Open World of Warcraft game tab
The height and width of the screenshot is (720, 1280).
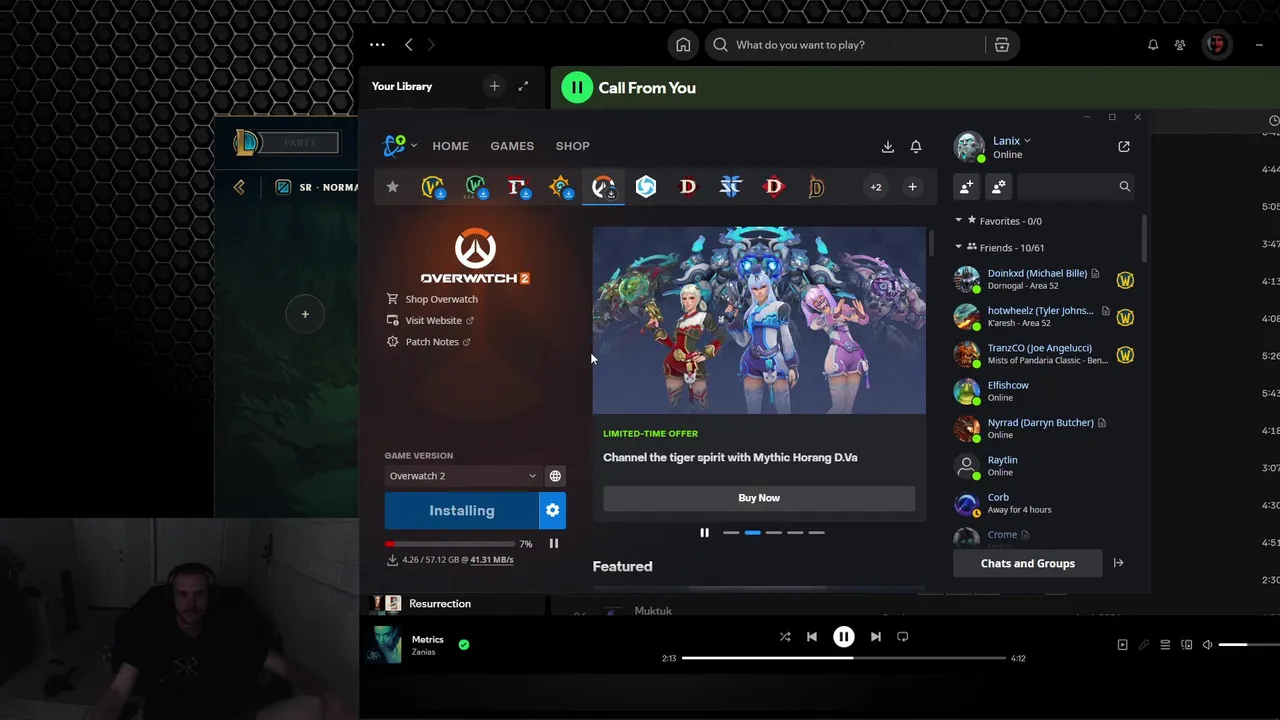[x=433, y=187]
